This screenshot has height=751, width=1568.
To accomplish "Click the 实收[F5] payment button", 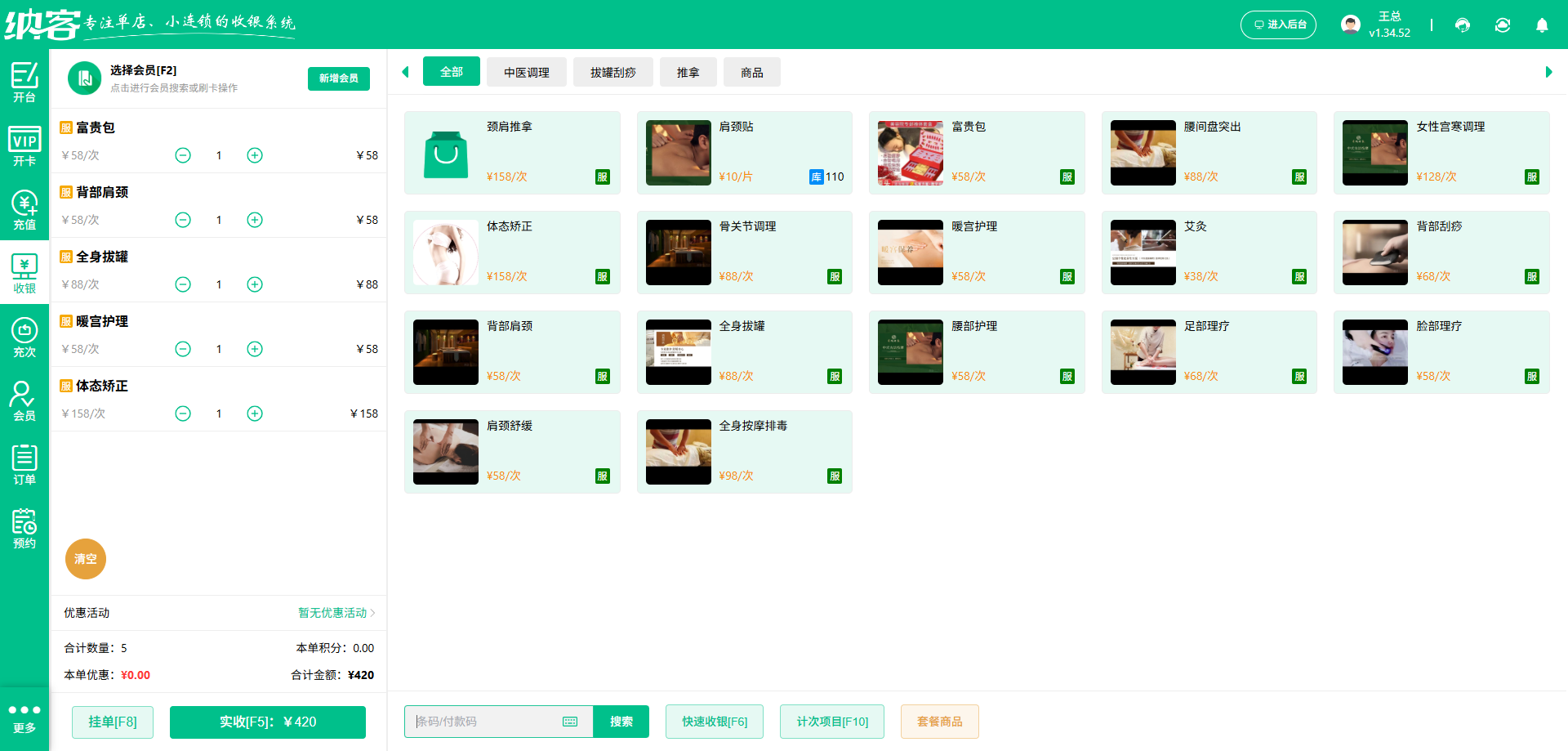I will pyautogui.click(x=267, y=722).
